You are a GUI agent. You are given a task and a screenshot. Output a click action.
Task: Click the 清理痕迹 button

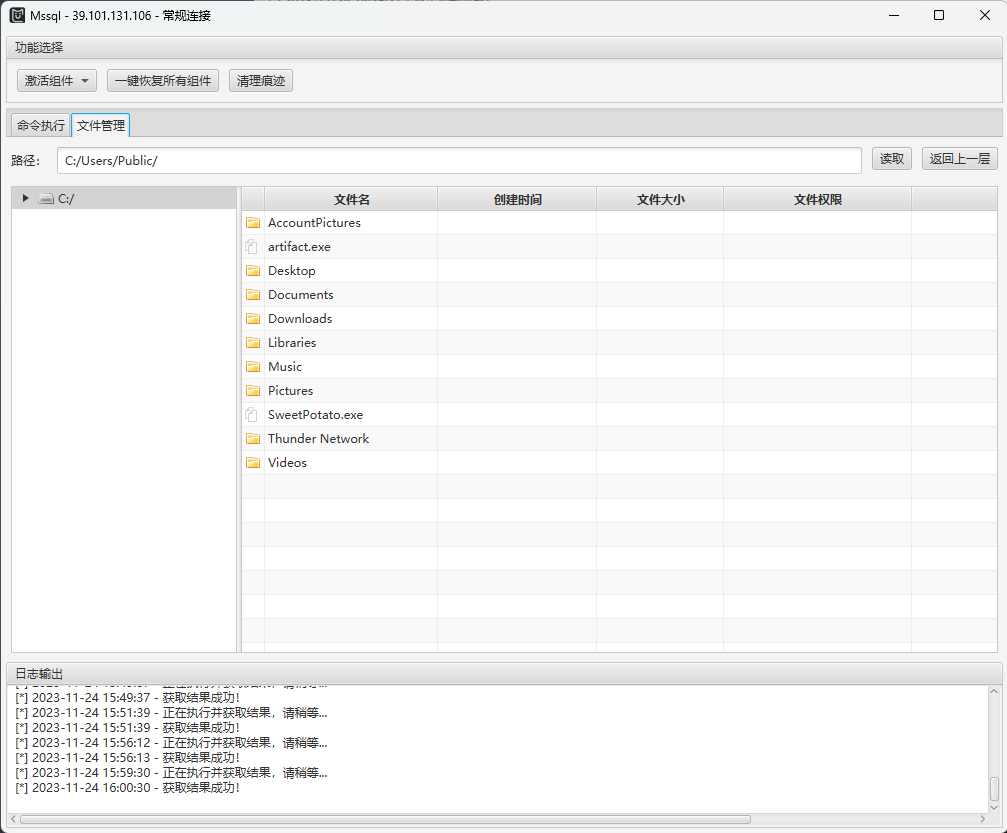pyautogui.click(x=261, y=81)
